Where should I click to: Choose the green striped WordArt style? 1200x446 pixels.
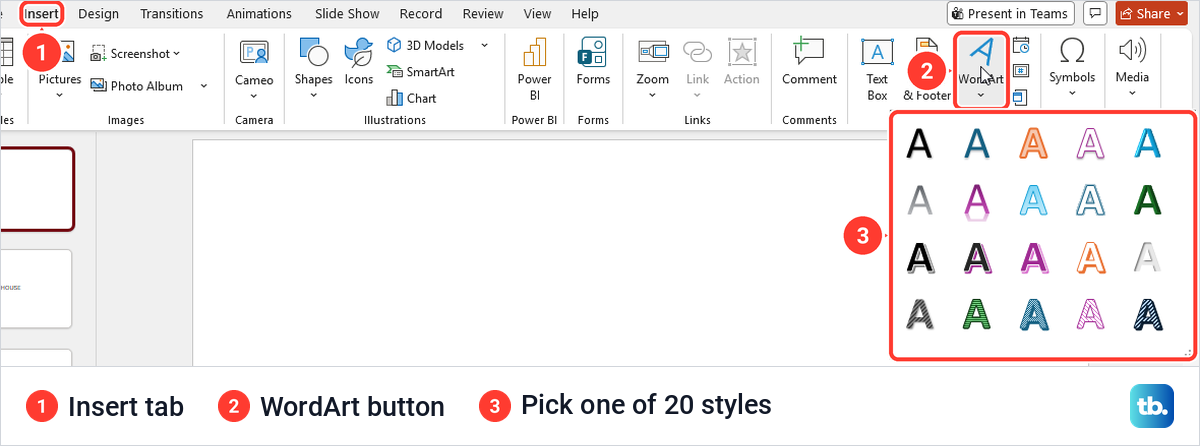coord(977,315)
